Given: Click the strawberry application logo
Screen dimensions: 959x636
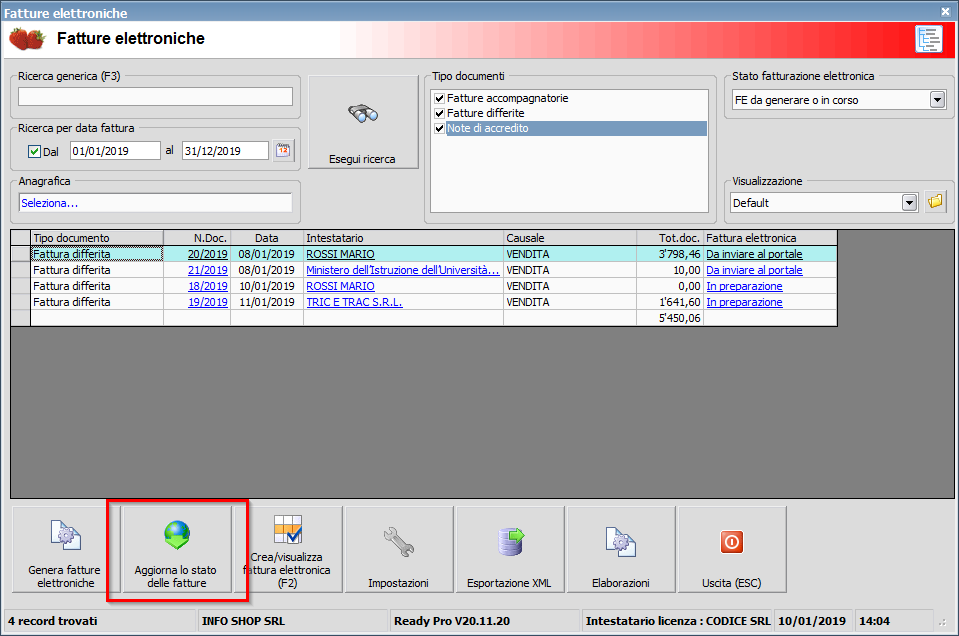Looking at the screenshot, I should [x=27, y=39].
